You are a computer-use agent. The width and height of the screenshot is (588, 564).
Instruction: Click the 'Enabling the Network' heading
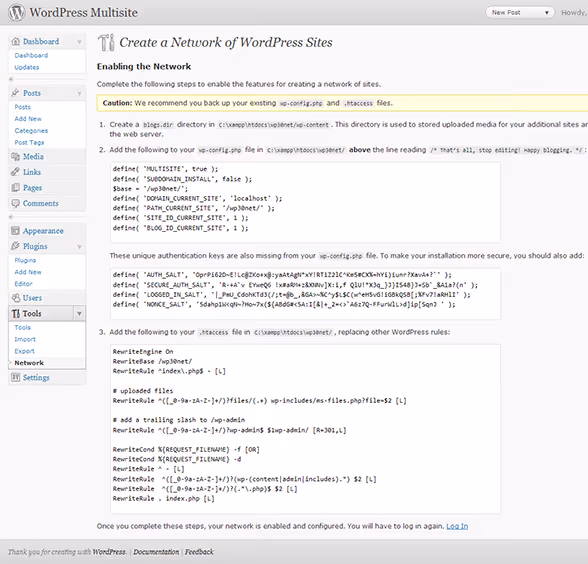(x=144, y=66)
